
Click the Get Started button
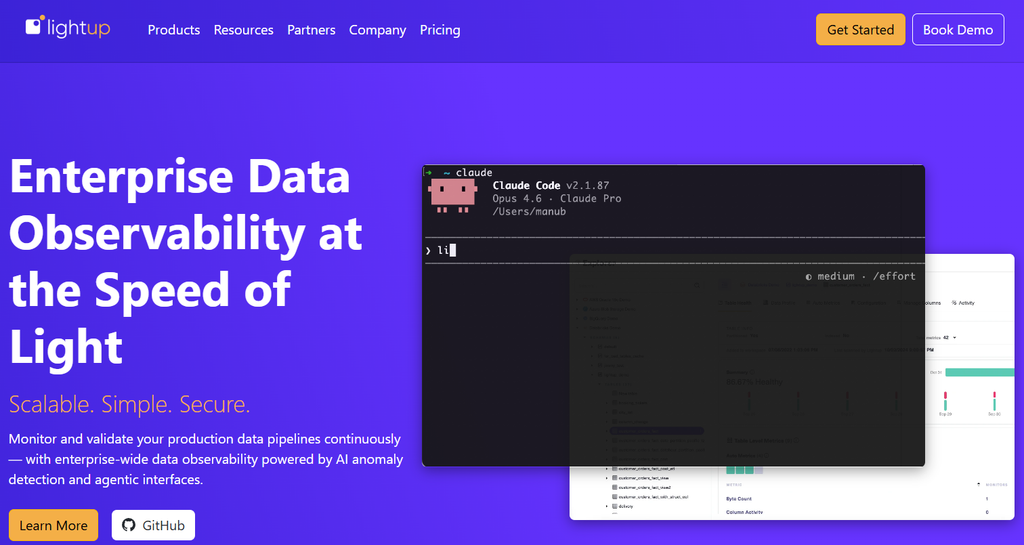(860, 29)
